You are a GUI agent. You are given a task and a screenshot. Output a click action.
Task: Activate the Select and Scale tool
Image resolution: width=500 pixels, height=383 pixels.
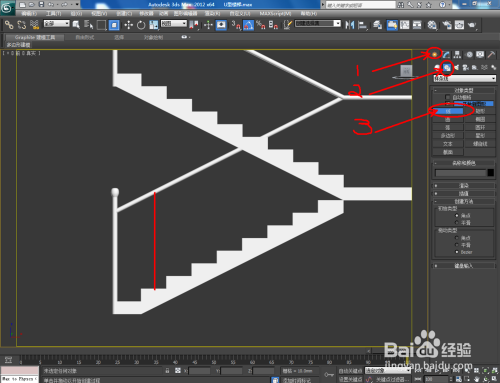(154, 25)
